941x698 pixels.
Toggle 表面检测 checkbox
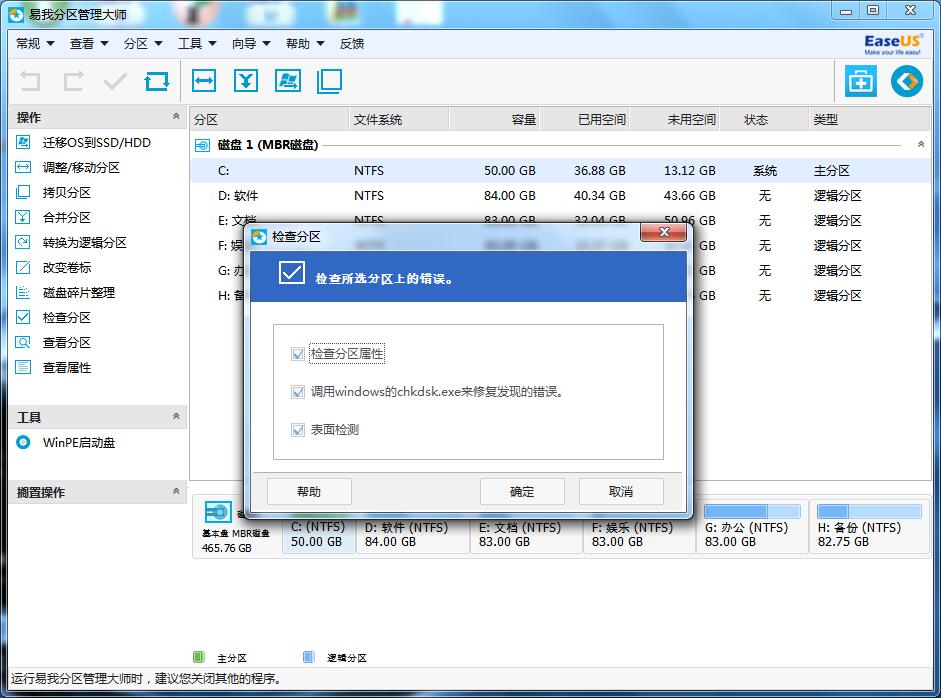coord(298,430)
